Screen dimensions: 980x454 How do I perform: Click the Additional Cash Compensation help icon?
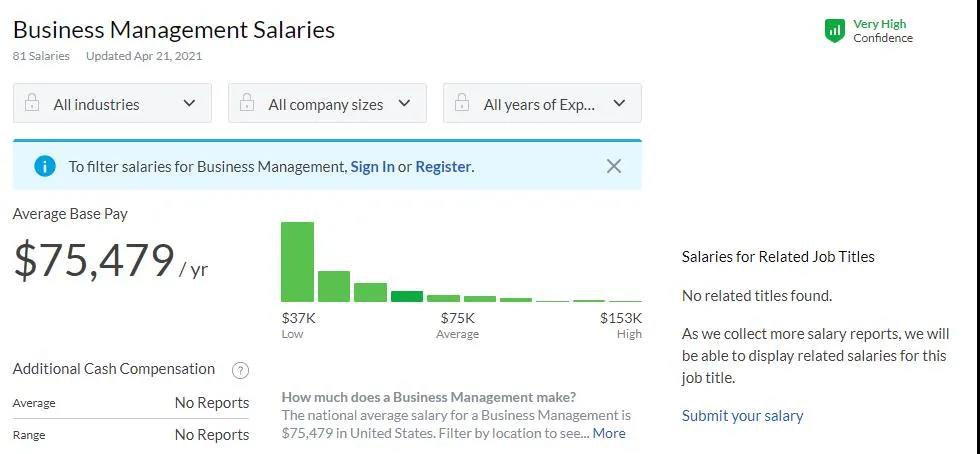point(241,370)
